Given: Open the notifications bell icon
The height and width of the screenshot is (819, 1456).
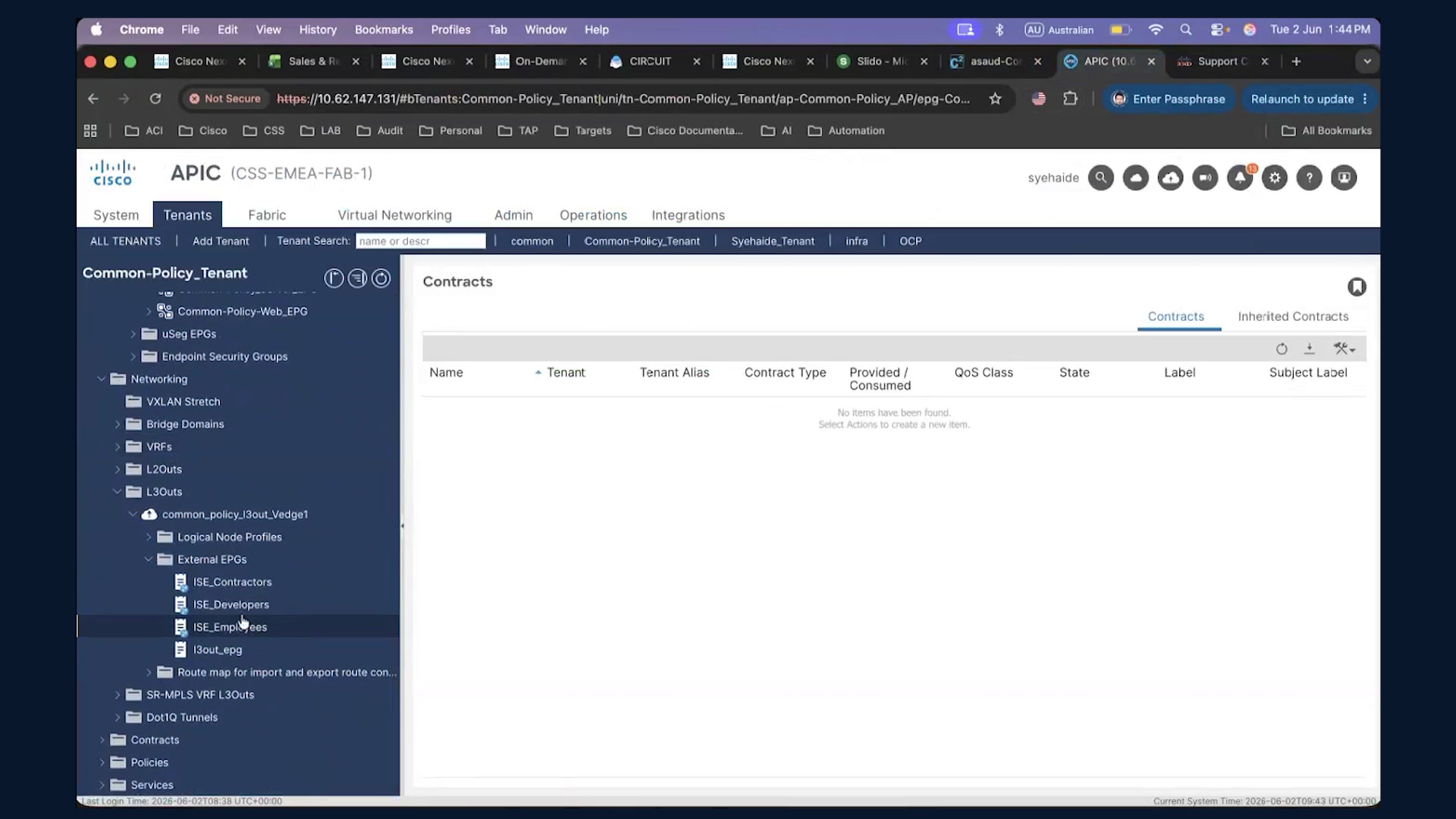Looking at the screenshot, I should click(x=1240, y=177).
